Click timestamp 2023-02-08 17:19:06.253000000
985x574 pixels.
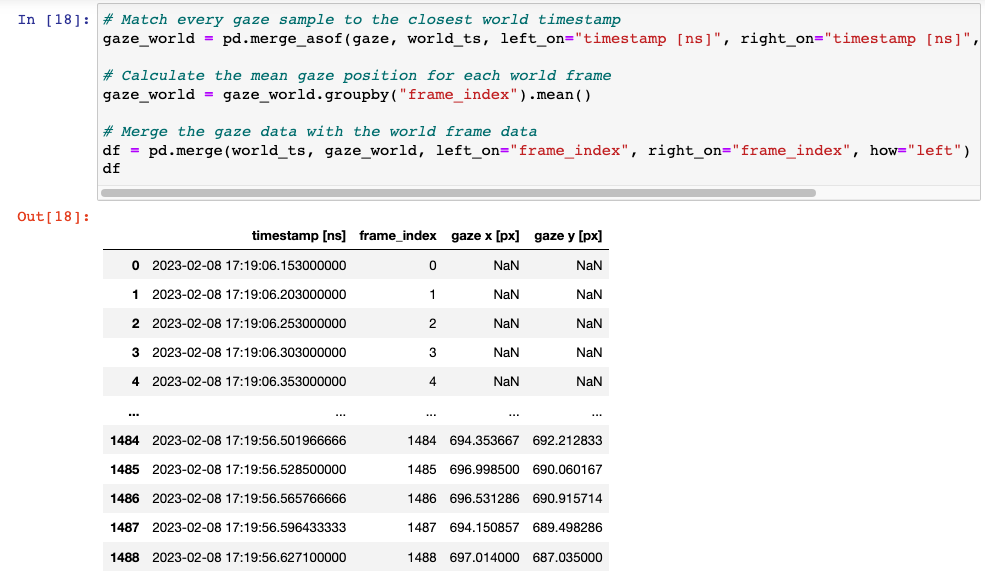249,323
